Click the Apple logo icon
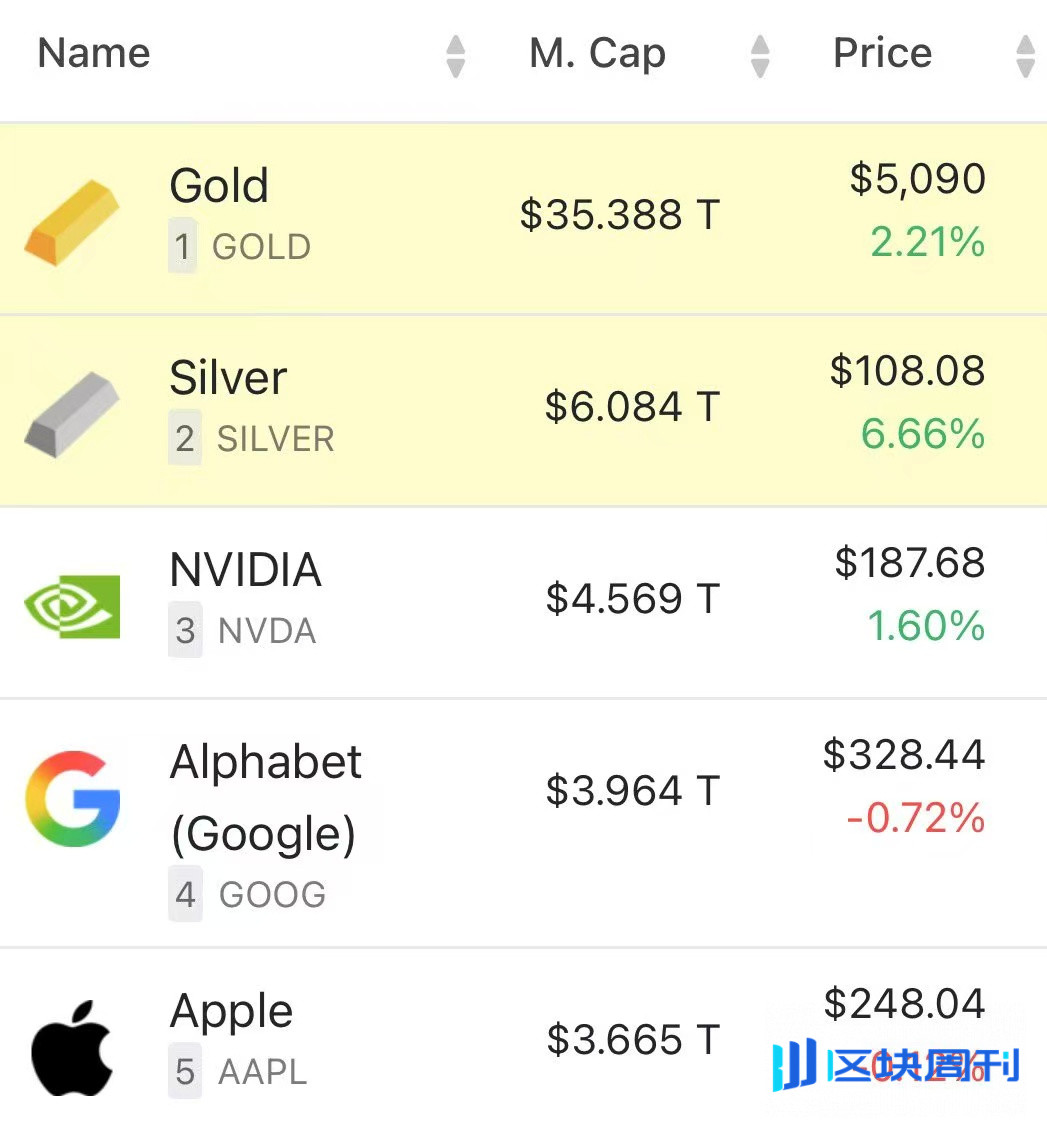 tap(72, 1046)
